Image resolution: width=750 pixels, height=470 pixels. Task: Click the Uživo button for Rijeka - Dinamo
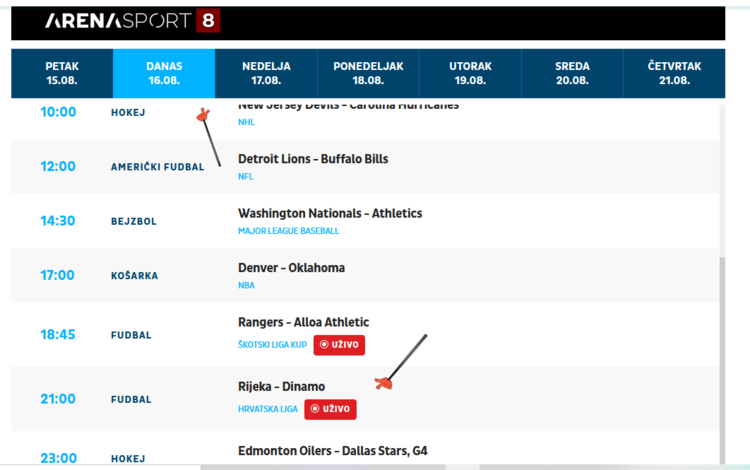coord(330,409)
